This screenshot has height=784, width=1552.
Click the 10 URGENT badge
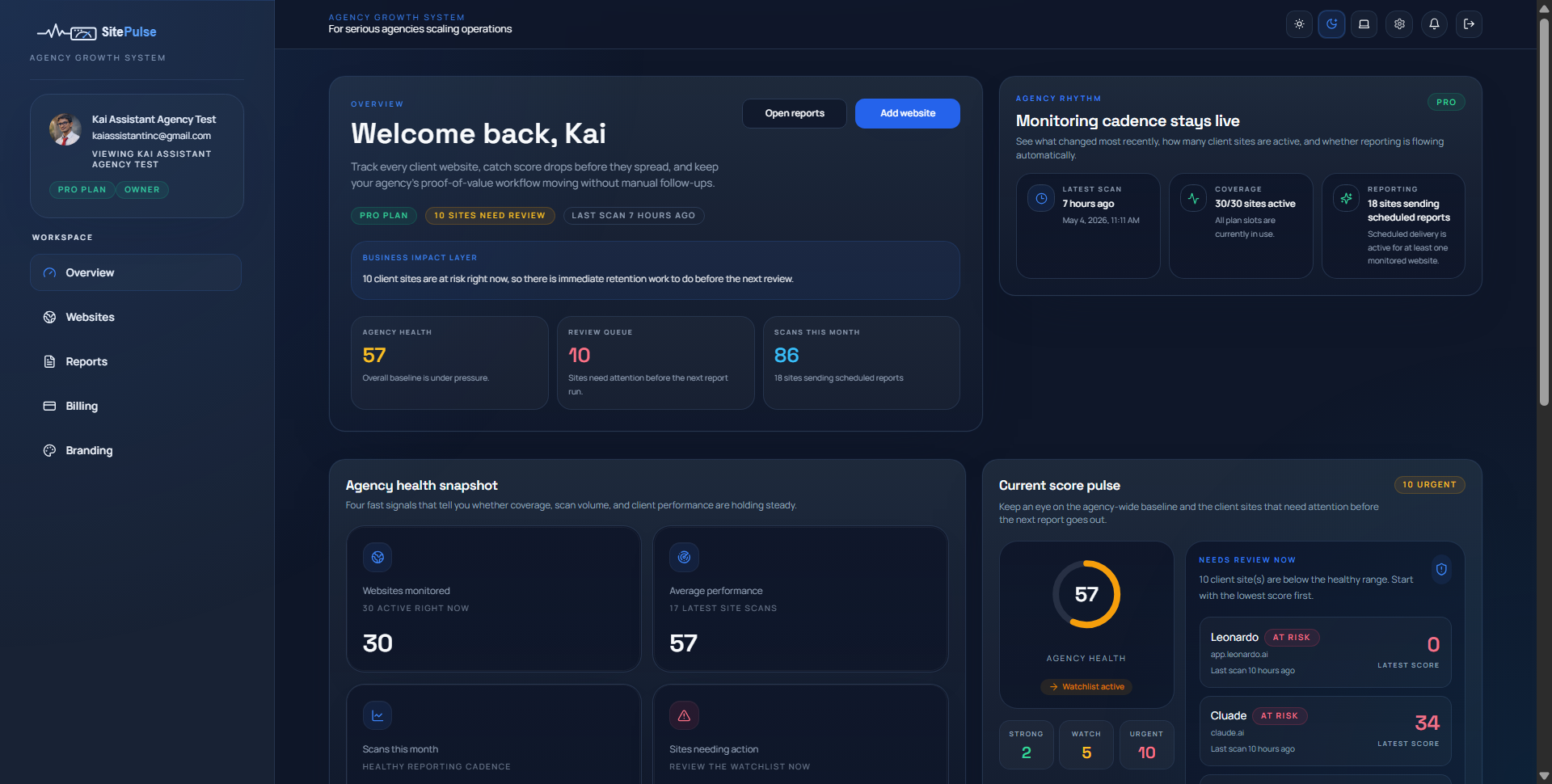tap(1429, 485)
